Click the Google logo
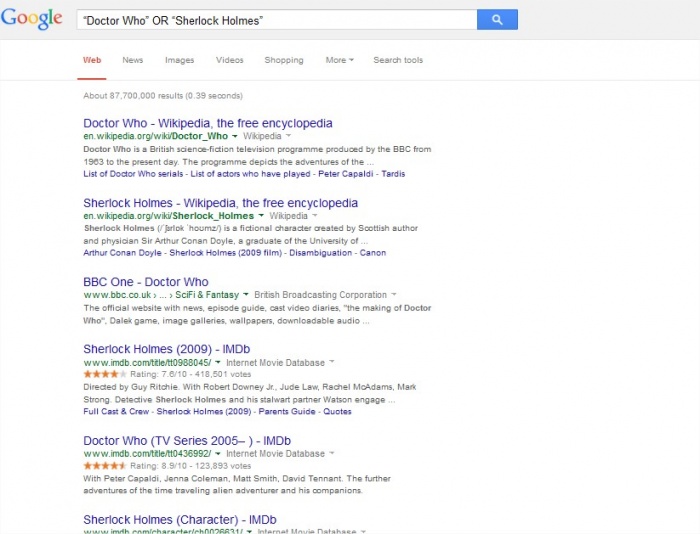This screenshot has width=700, height=534. coord(32,19)
